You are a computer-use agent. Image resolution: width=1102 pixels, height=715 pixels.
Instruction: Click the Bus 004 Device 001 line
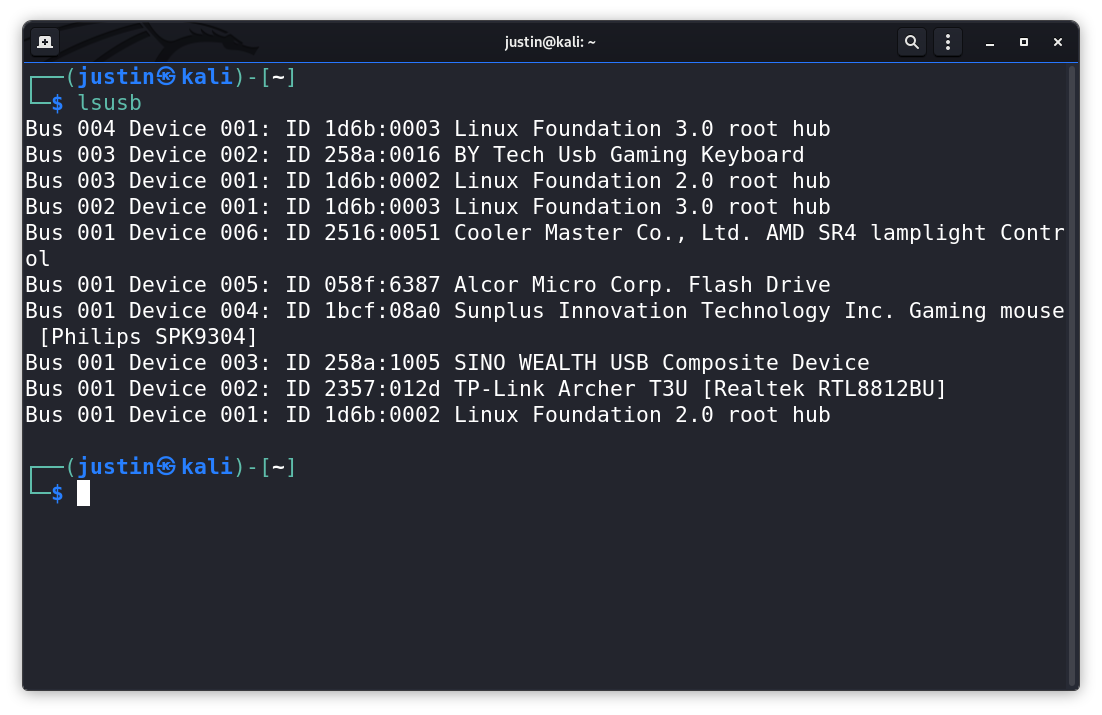click(x=428, y=129)
